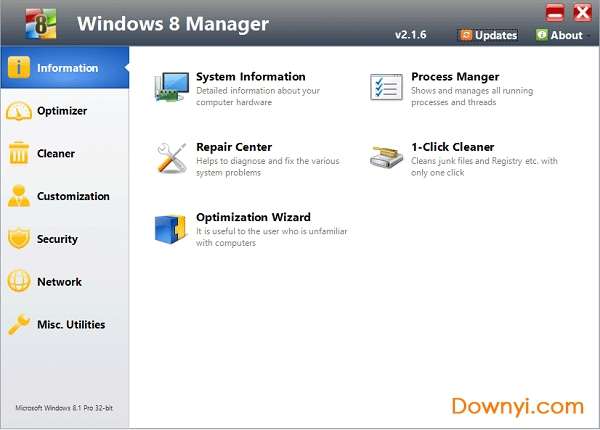Click the v2.1.6 version label
The width and height of the screenshot is (600, 430).
coord(411,35)
